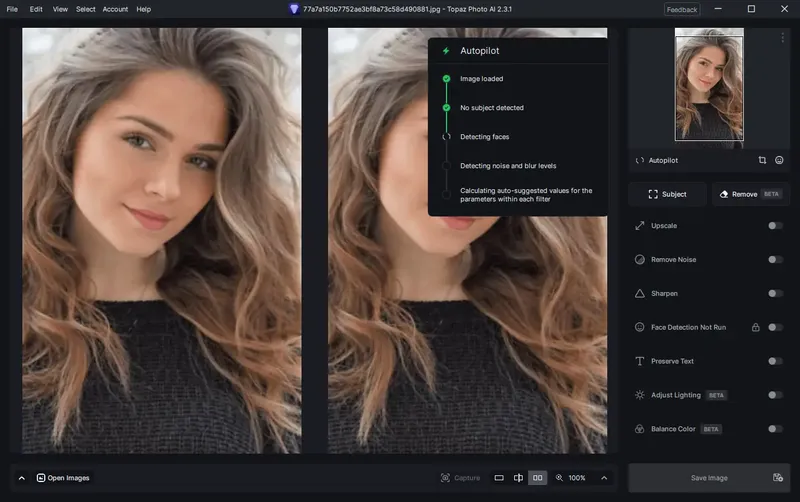Viewport: 800px width, 502px height.
Task: Open the Account menu
Action: [115, 9]
